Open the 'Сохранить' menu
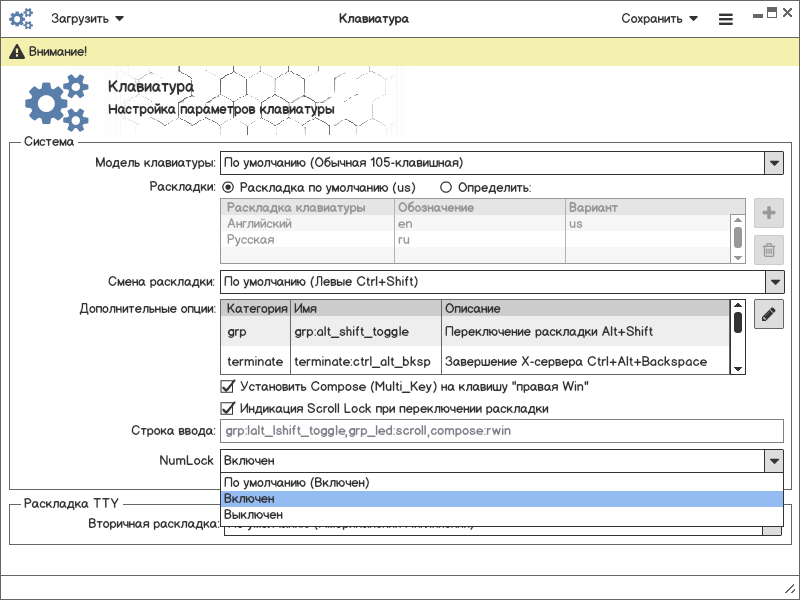This screenshot has width=800, height=600. (x=659, y=18)
